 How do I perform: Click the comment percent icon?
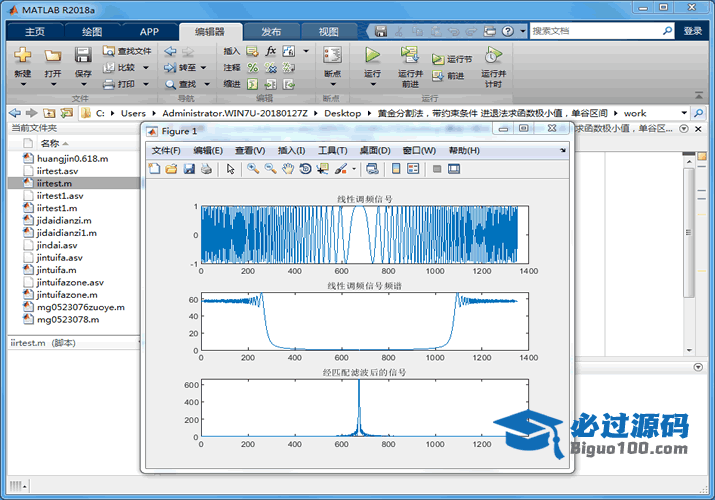253,68
